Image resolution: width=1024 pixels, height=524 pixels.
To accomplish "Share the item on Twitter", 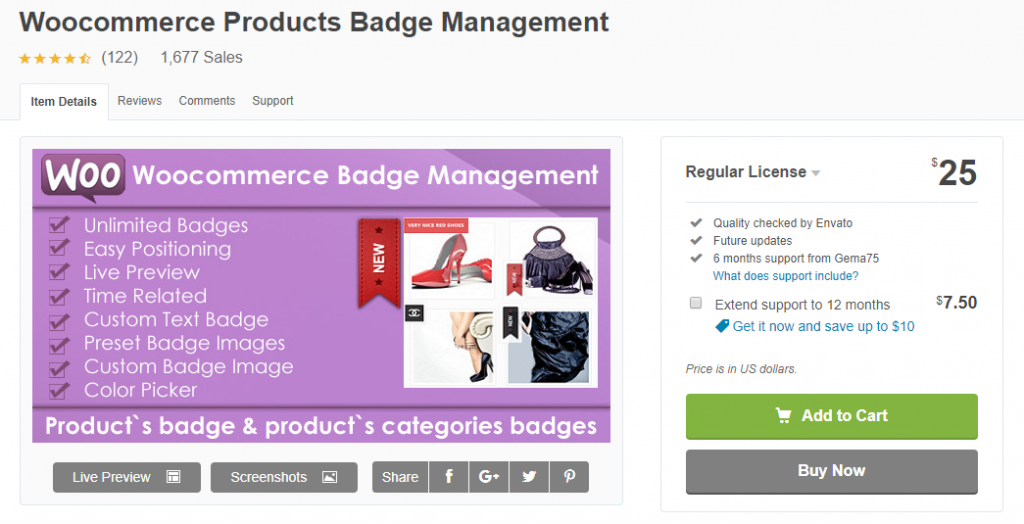I will (x=529, y=477).
